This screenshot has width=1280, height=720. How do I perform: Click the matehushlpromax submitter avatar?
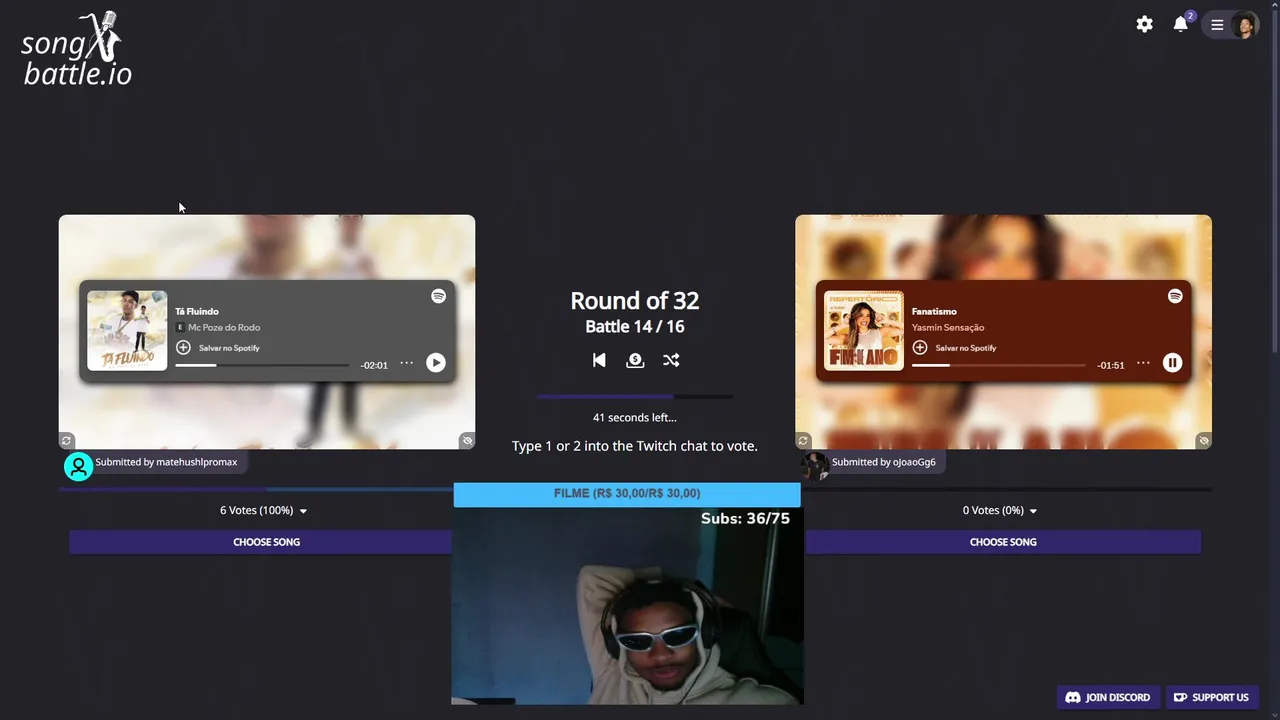pyautogui.click(x=78, y=466)
